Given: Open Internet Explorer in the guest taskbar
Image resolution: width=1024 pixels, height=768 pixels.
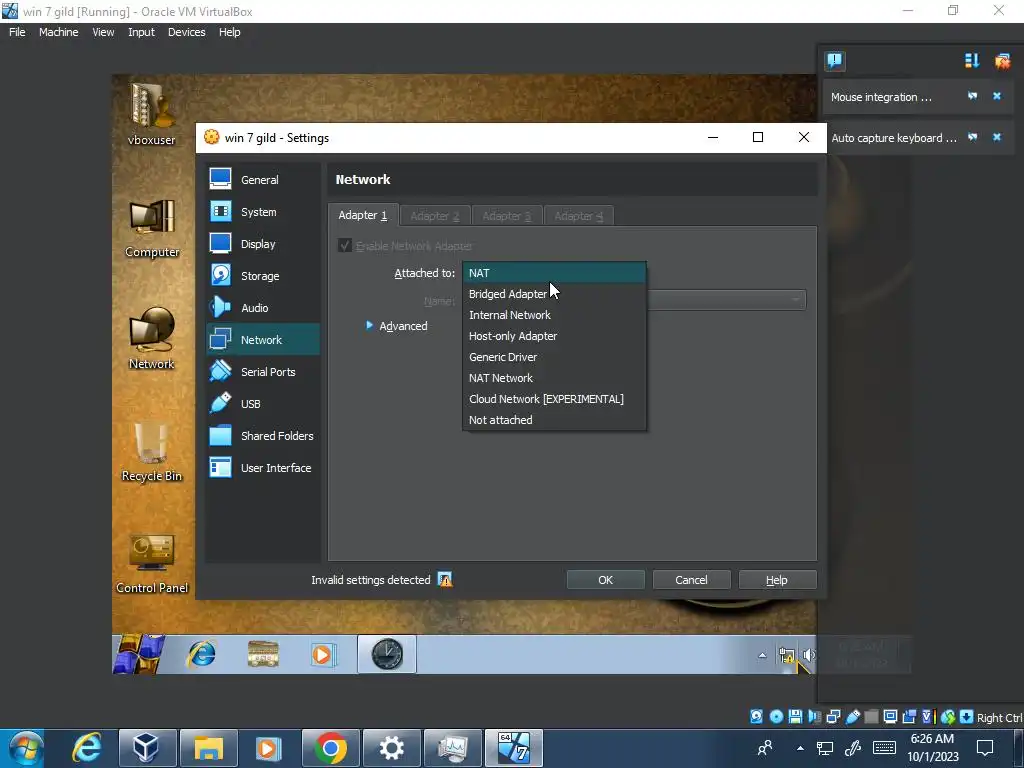Looking at the screenshot, I should (x=201, y=654).
